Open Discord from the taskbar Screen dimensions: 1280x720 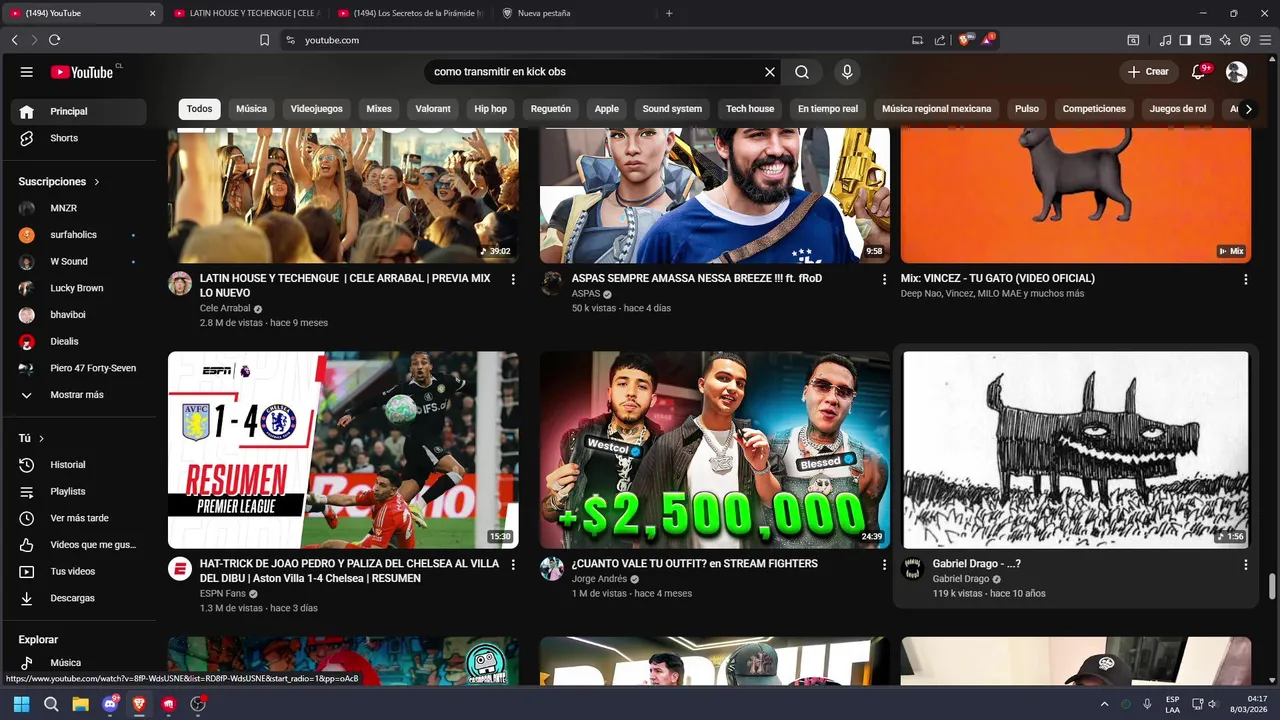tap(110, 704)
